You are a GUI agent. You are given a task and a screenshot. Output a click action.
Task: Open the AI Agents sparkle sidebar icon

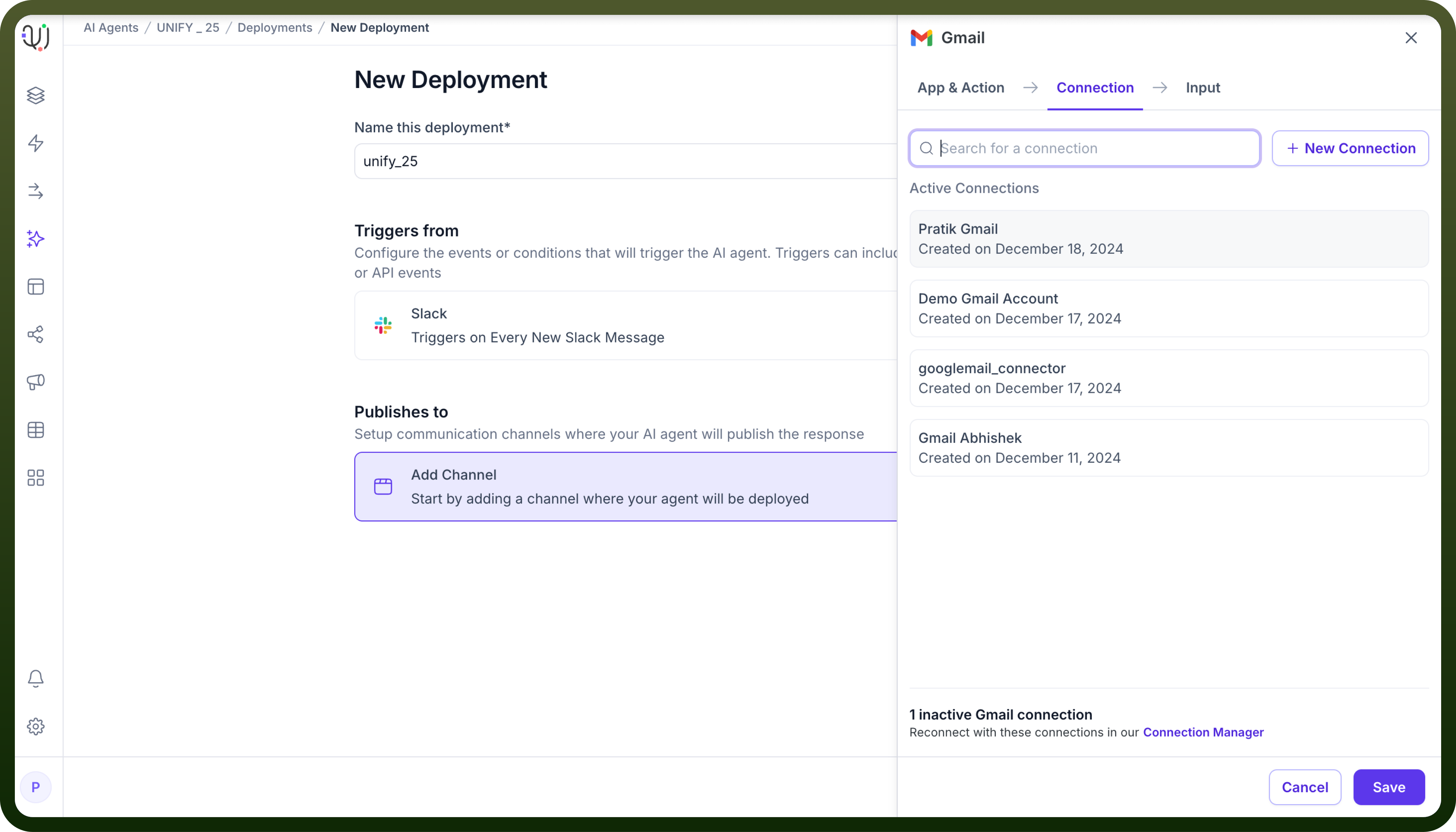[x=35, y=239]
